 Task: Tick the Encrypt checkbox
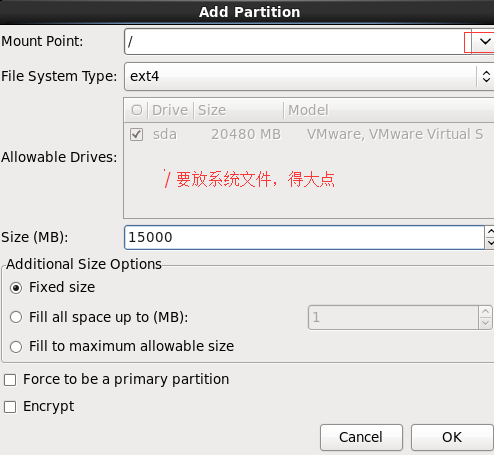pos(10,407)
